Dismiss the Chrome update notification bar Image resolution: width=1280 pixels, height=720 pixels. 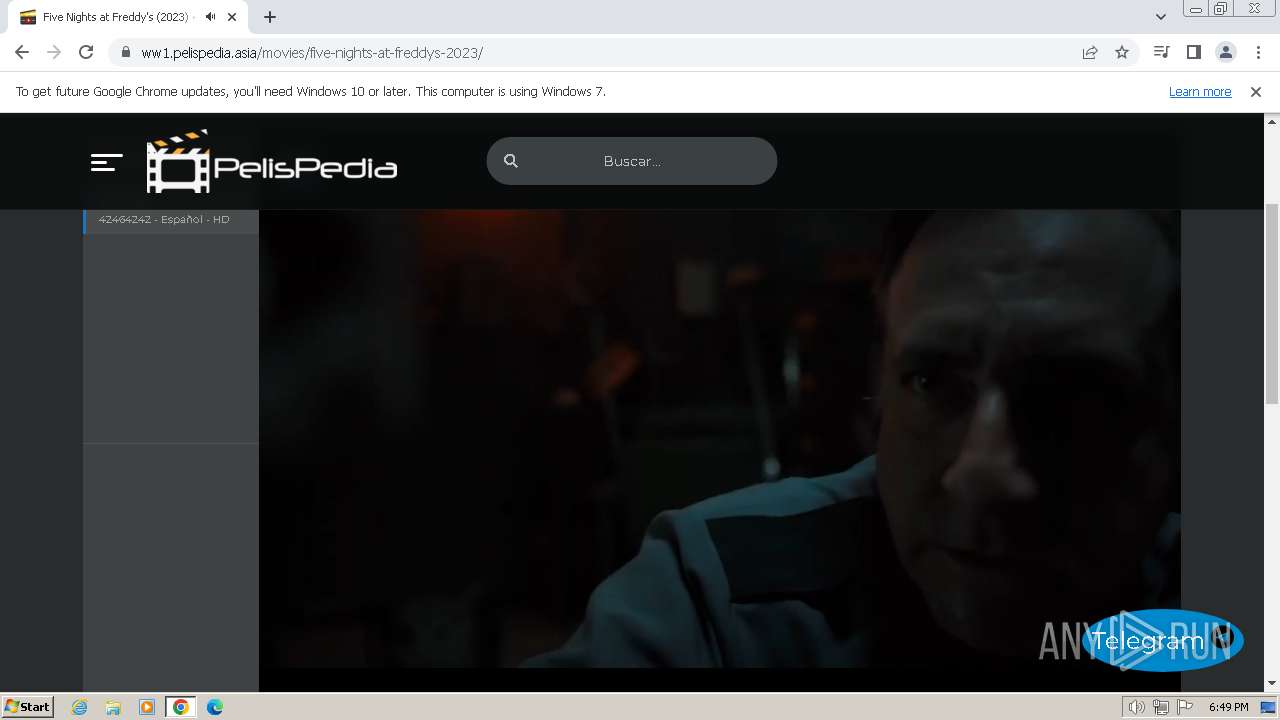tap(1256, 92)
